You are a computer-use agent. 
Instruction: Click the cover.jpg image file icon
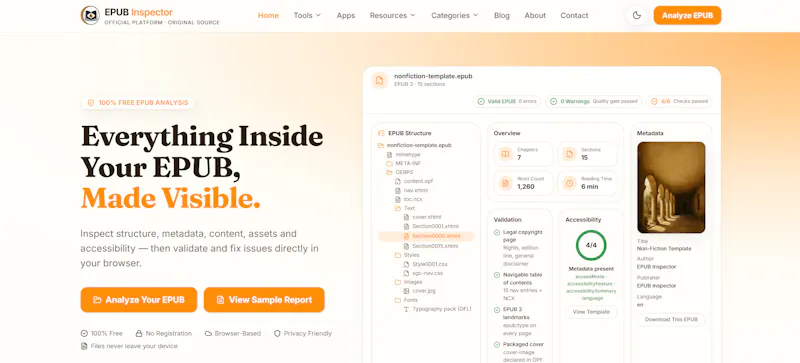407,291
